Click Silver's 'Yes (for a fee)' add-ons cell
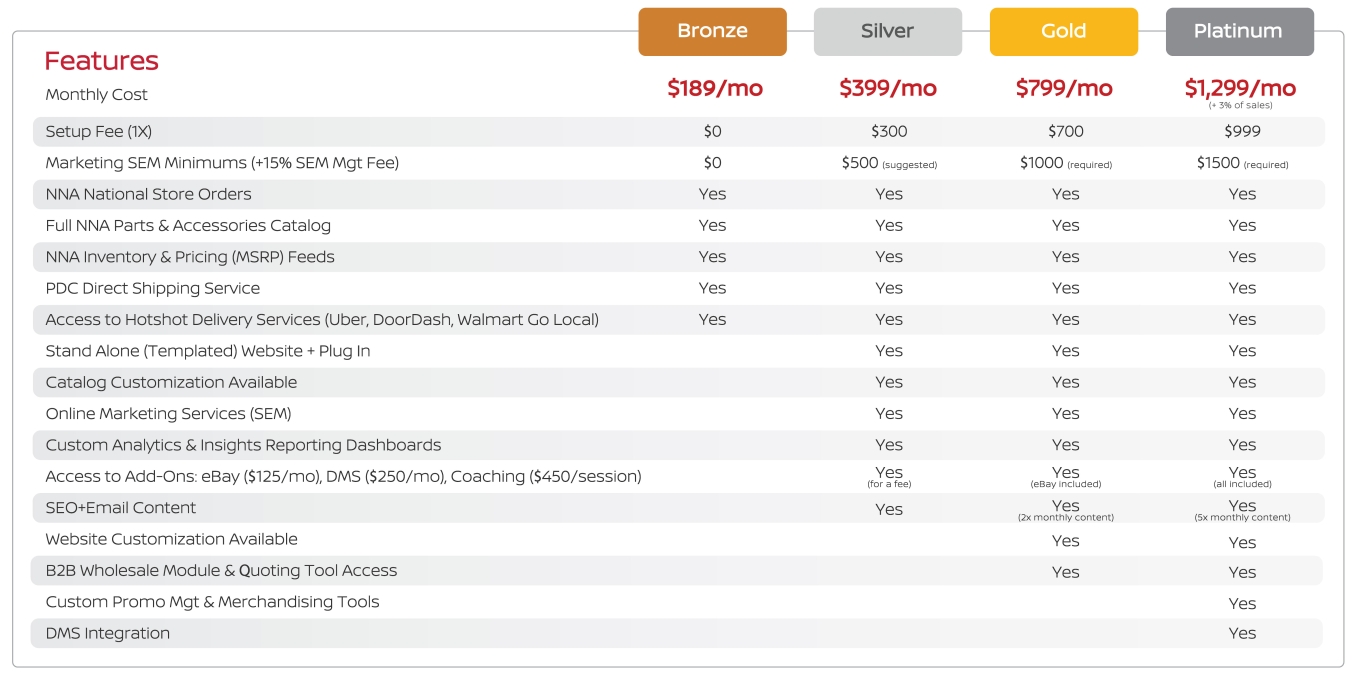 click(x=888, y=476)
